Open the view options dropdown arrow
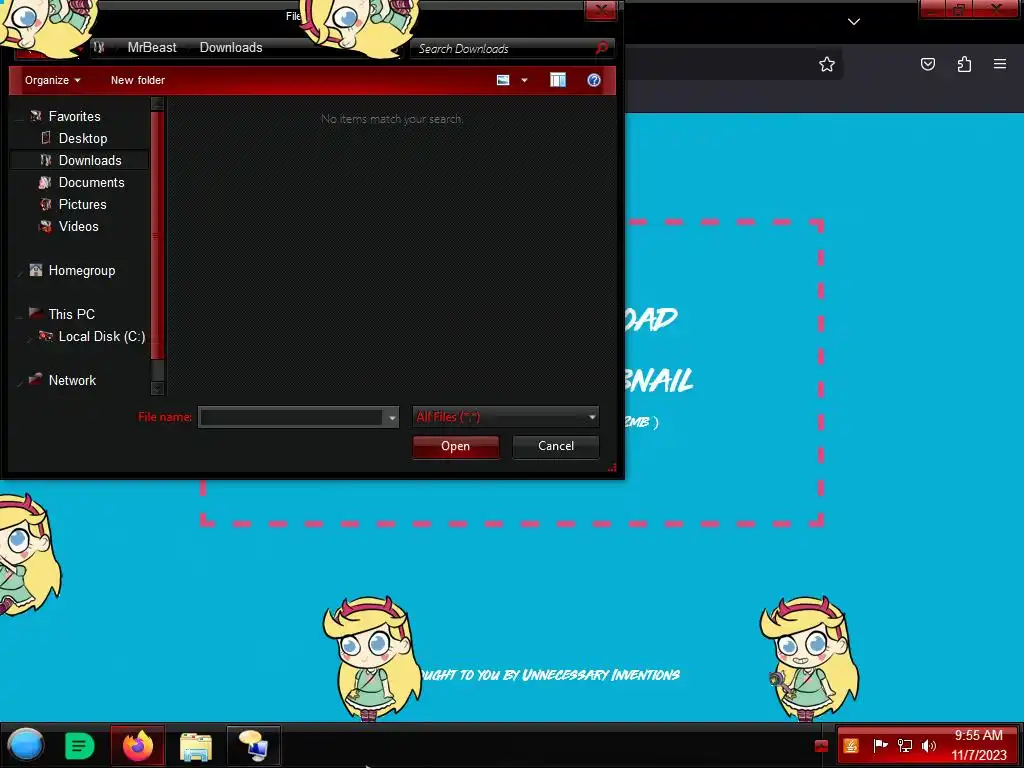1024x768 pixels. pyautogui.click(x=524, y=80)
